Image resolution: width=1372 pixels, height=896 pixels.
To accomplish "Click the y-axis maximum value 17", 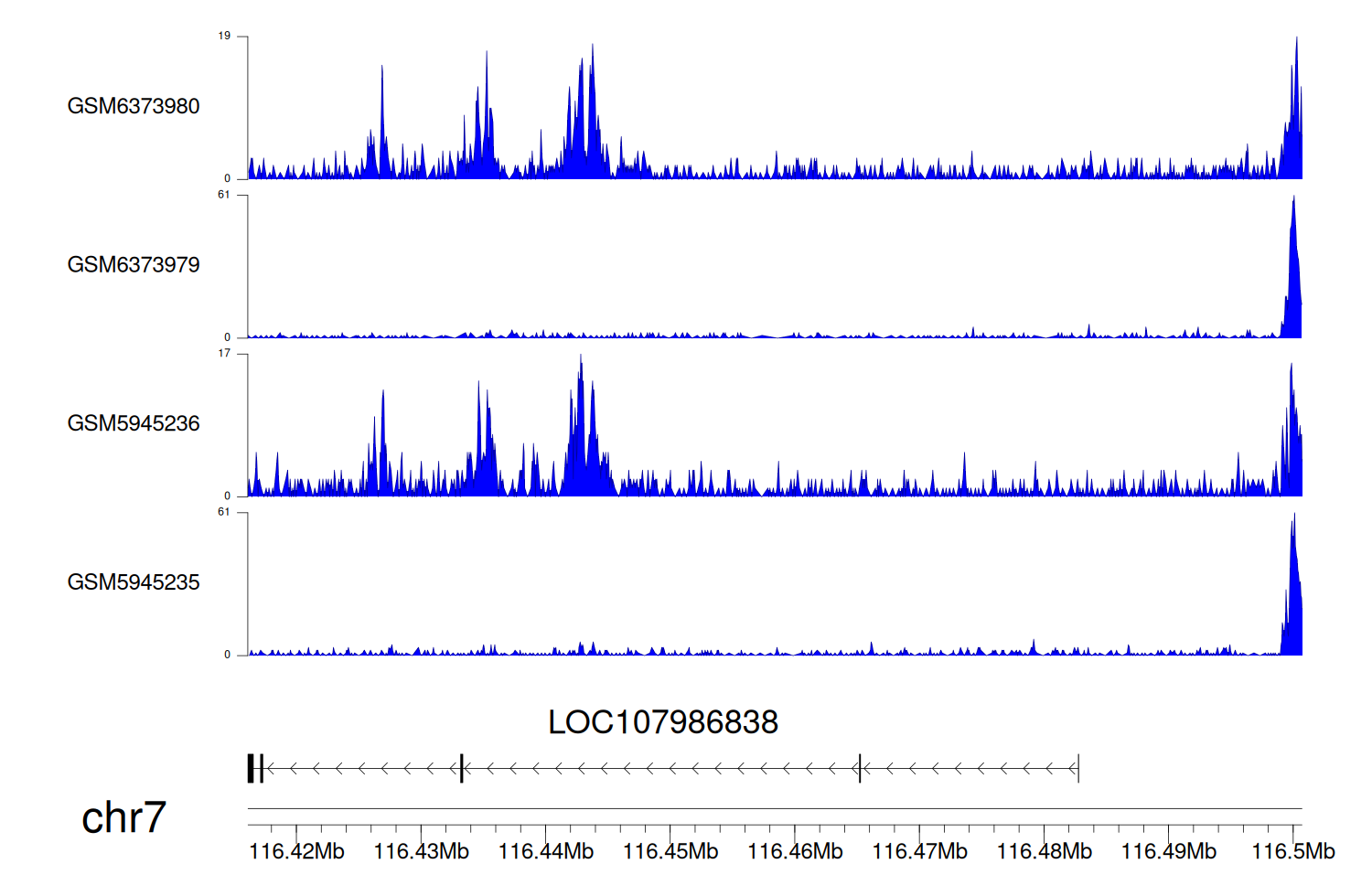I will [224, 354].
